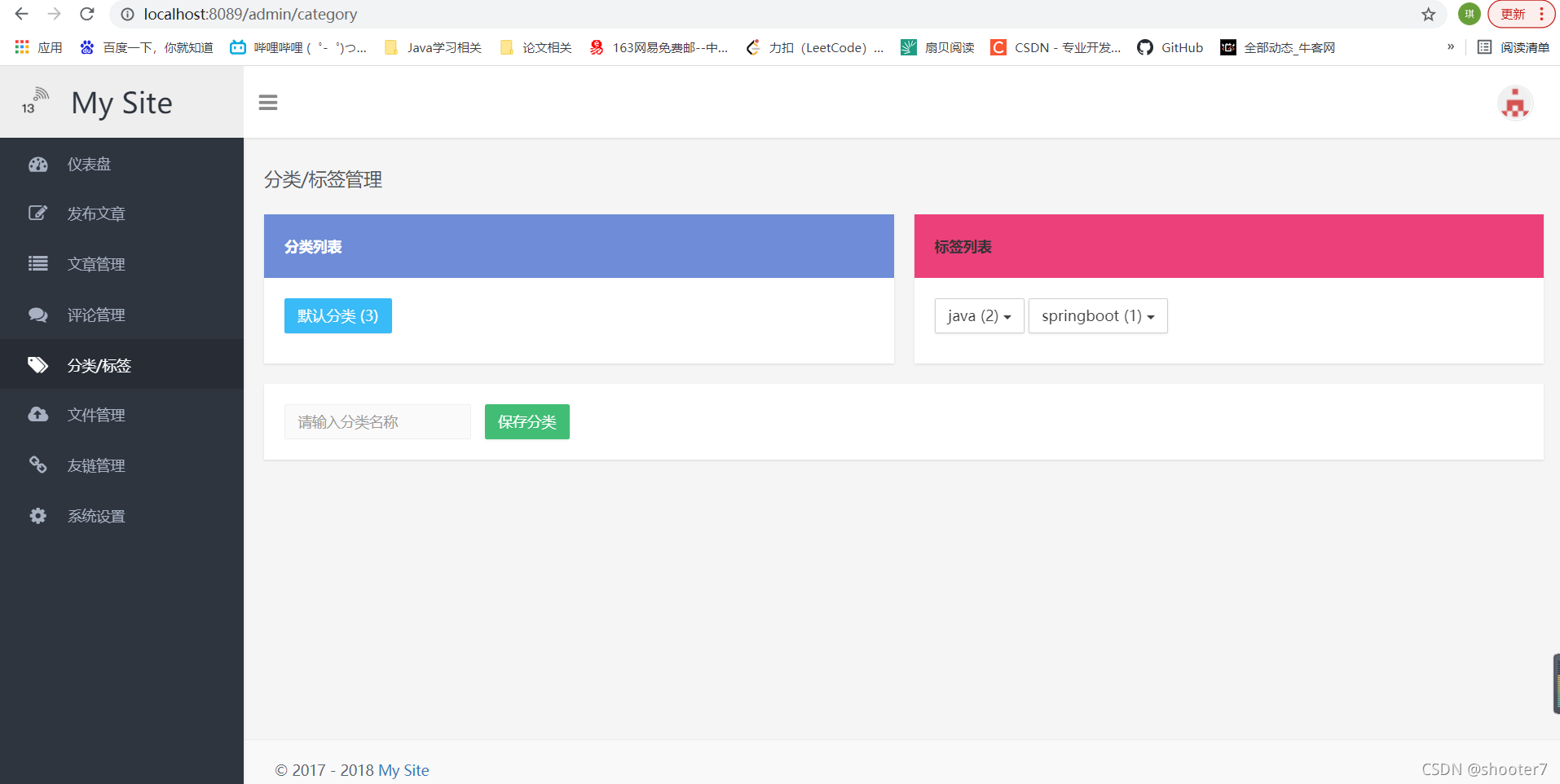This screenshot has height=784, width=1560.
Task: Open 系统设置 menu item
Action: pyautogui.click(x=121, y=516)
